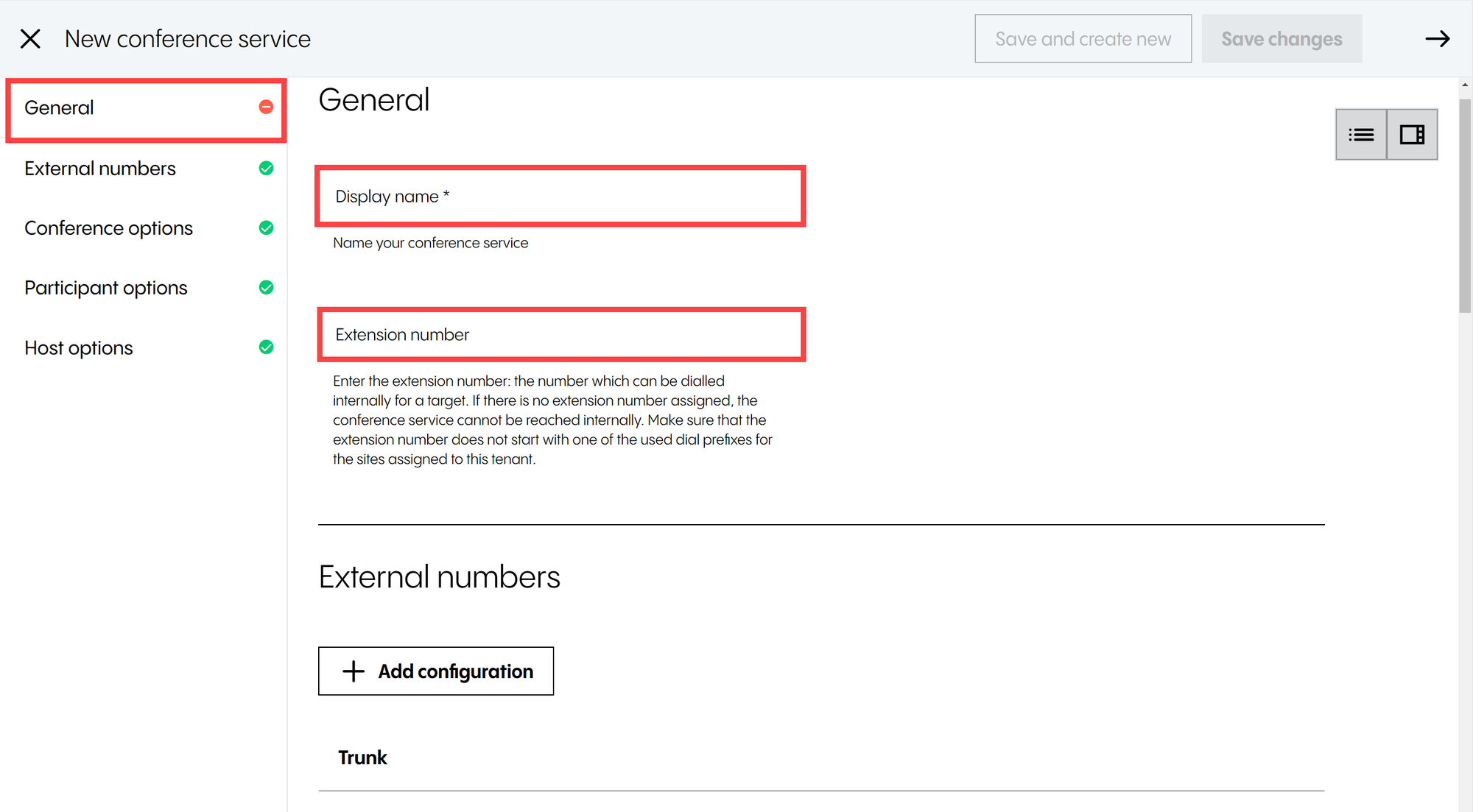Switch to list view layout icon
Viewport: 1473px width, 812px height.
coord(1361,135)
